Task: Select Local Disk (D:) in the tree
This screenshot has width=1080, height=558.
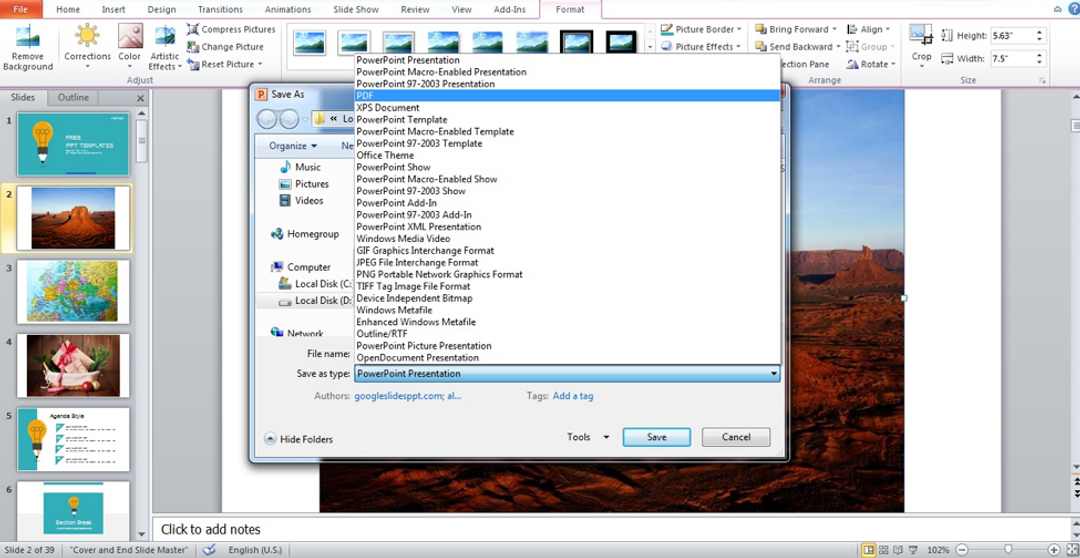Action: tap(315, 300)
